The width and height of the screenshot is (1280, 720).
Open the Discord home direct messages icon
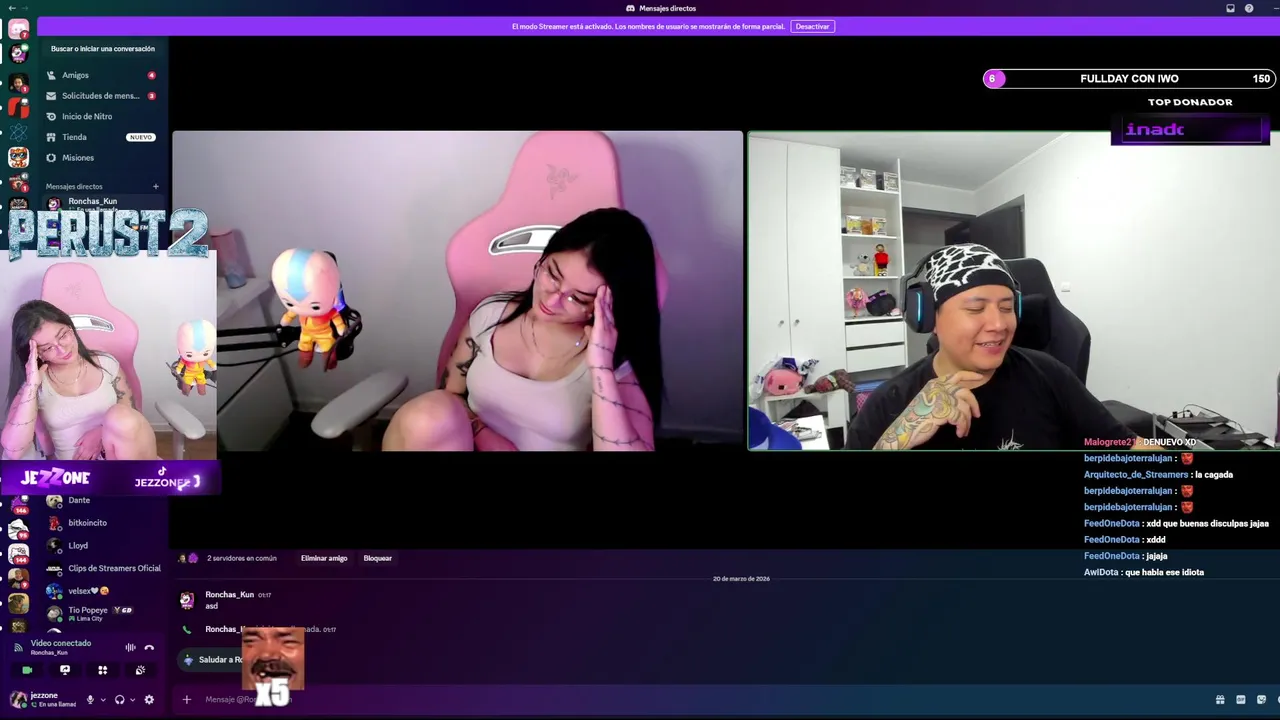(18, 29)
